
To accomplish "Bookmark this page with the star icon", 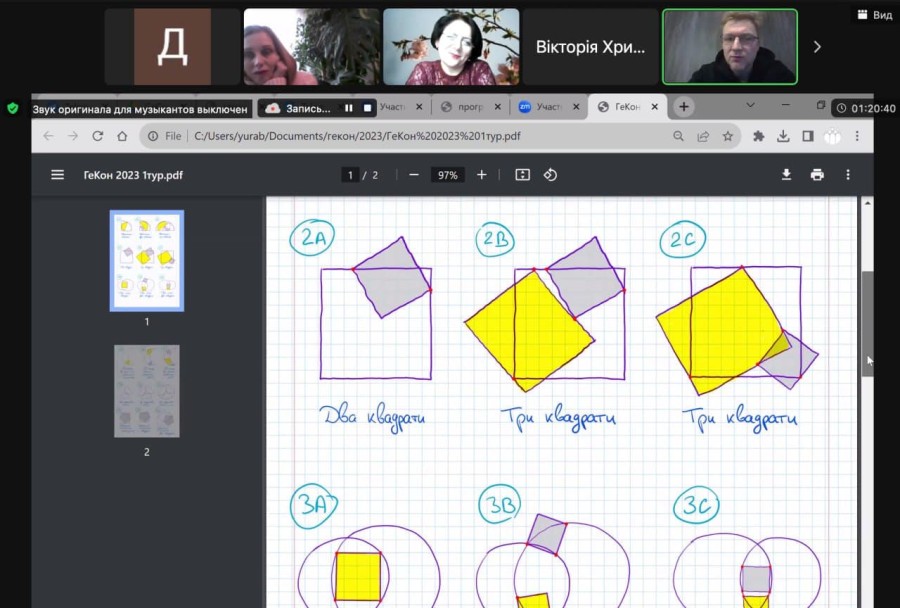I will [x=728, y=136].
